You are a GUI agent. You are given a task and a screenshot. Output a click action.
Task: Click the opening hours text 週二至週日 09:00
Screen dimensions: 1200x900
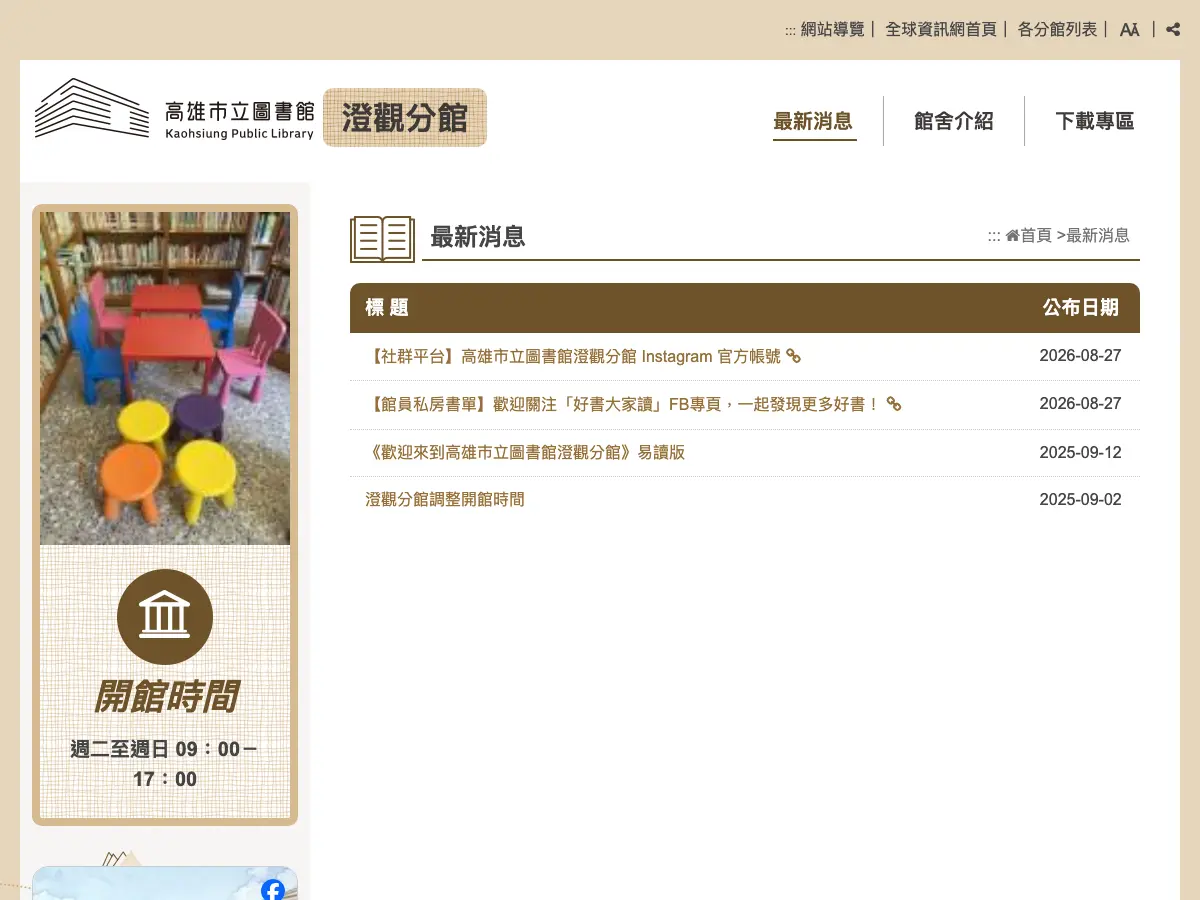165,764
